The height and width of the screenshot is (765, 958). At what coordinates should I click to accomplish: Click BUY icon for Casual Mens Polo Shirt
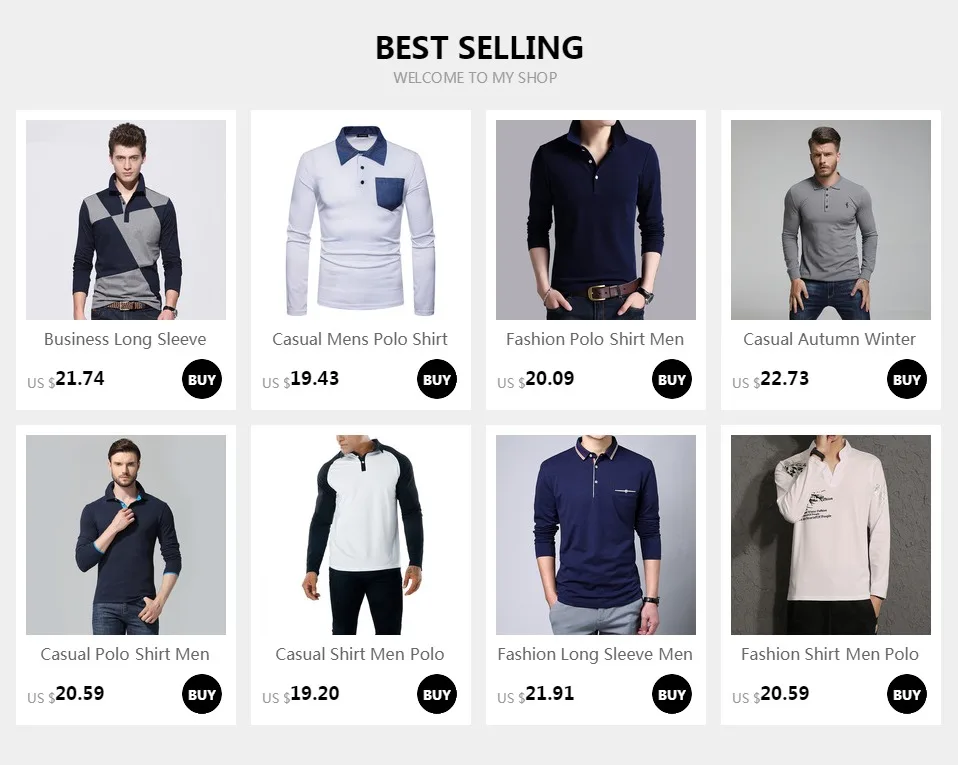pyautogui.click(x=437, y=379)
